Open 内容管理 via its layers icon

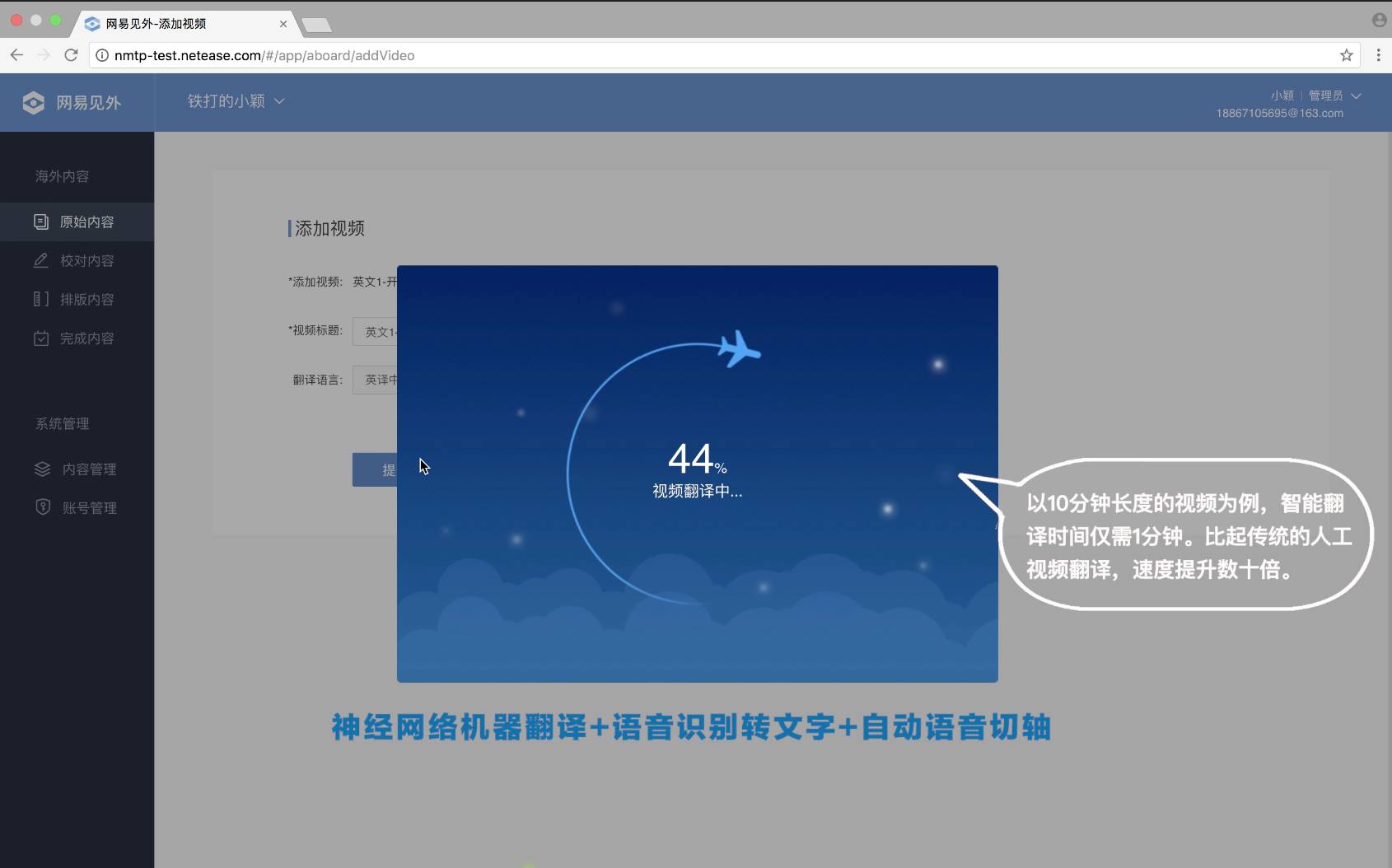pos(43,469)
